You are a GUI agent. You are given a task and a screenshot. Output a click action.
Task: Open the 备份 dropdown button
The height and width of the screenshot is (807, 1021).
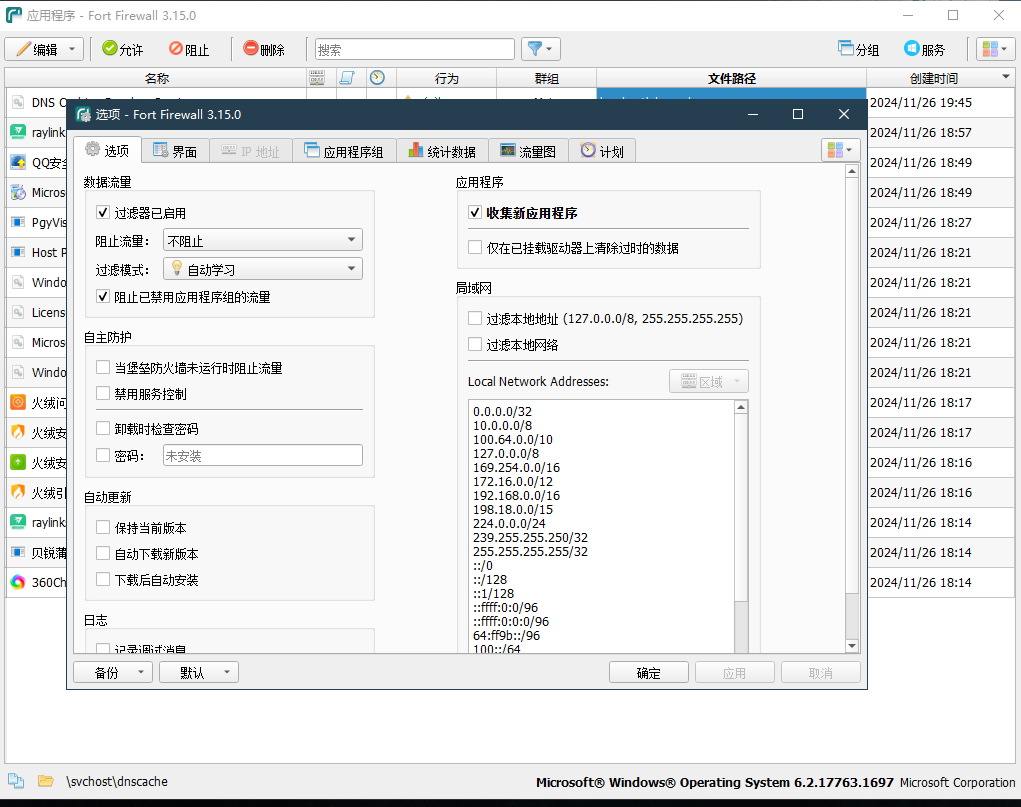(113, 672)
